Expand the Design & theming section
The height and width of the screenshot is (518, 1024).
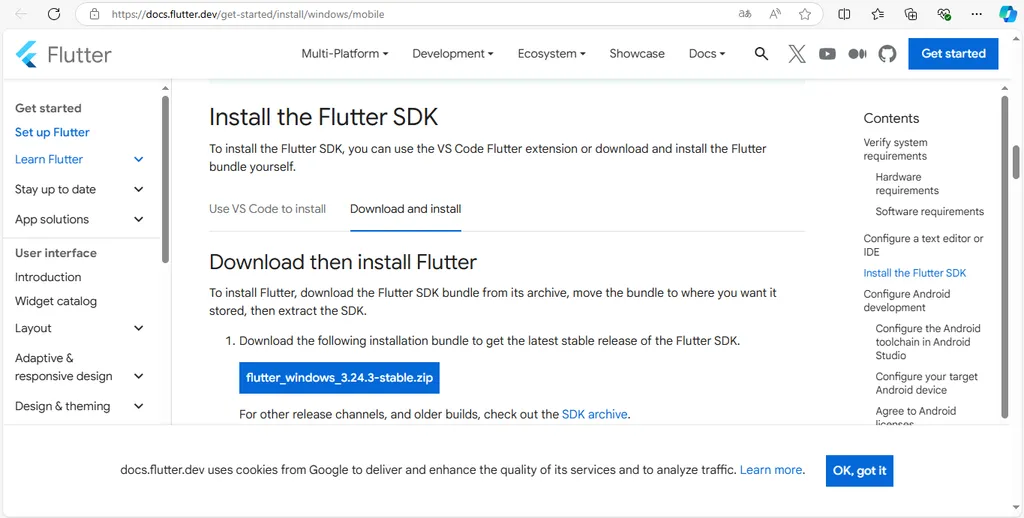138,406
